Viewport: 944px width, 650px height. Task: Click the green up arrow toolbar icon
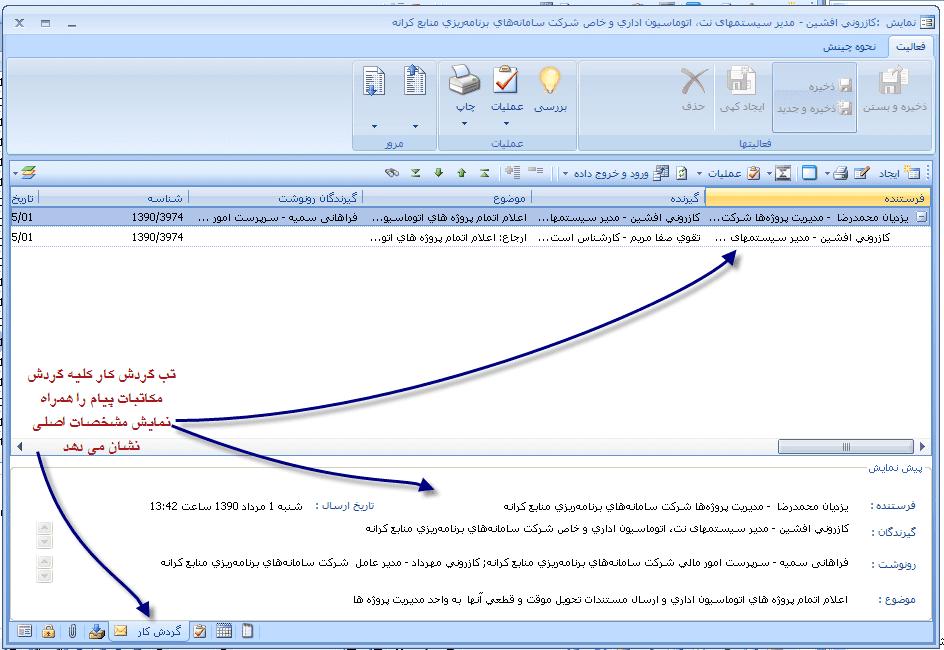461,173
